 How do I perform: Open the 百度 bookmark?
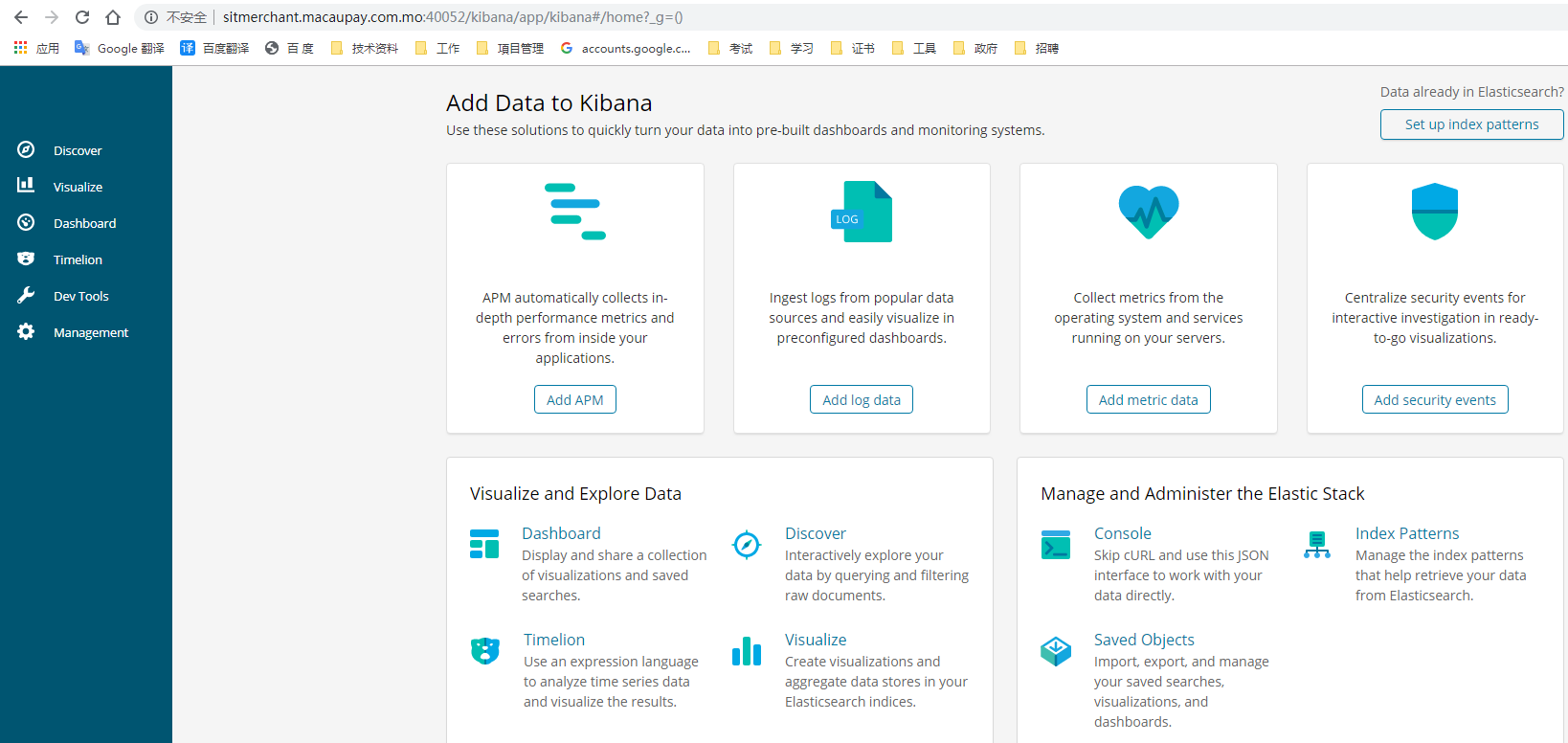pyautogui.click(x=289, y=48)
